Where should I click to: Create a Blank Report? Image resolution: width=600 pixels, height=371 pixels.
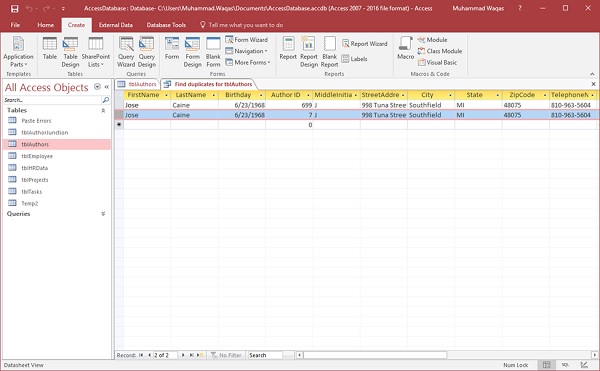[329, 52]
